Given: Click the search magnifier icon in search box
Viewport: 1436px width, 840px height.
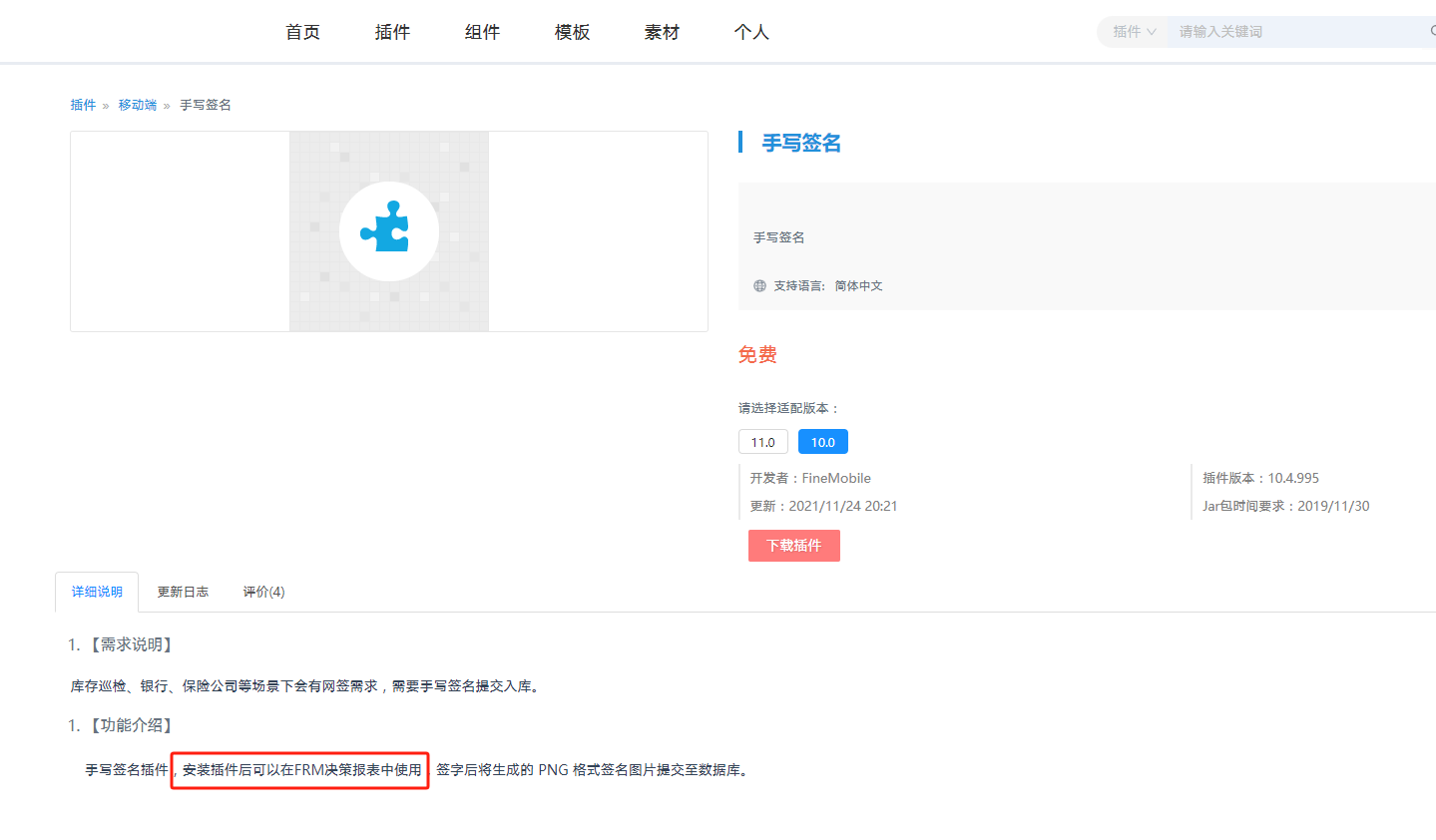Looking at the screenshot, I should (x=1432, y=32).
